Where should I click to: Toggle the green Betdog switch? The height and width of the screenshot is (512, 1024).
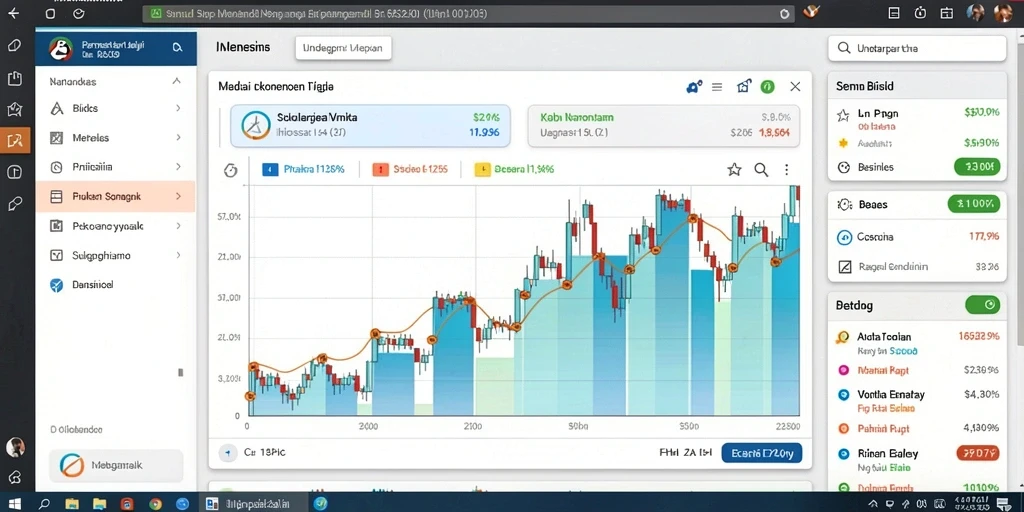[x=982, y=304]
